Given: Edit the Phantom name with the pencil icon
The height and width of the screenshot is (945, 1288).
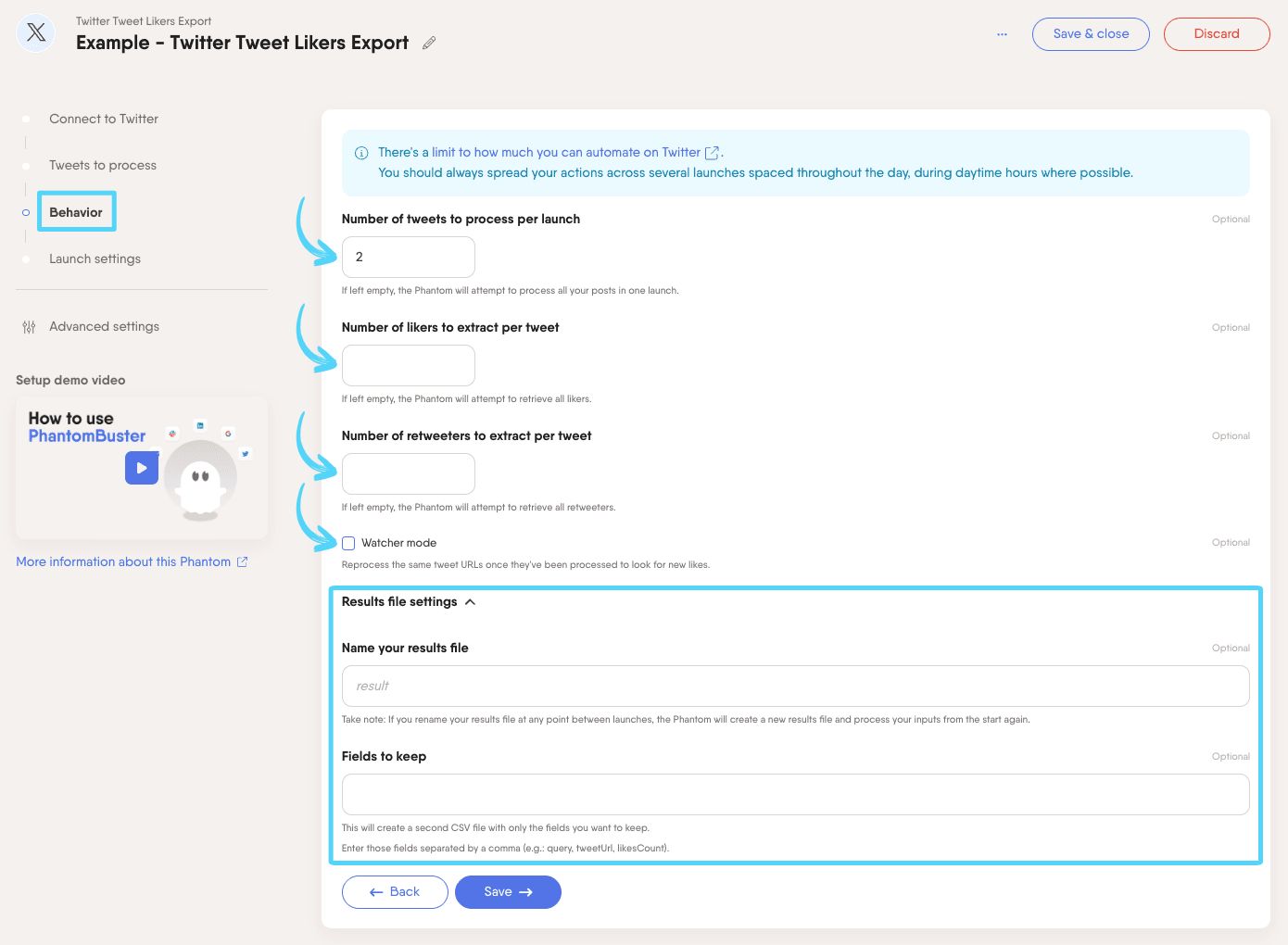Looking at the screenshot, I should pos(429,43).
